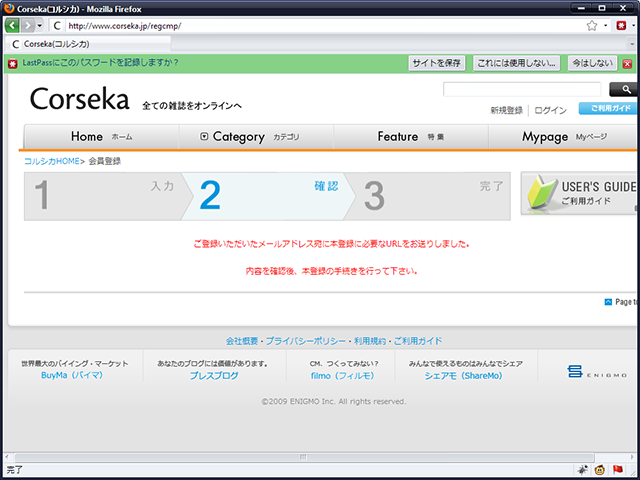Open the Home ホーム menu

[x=101, y=137]
